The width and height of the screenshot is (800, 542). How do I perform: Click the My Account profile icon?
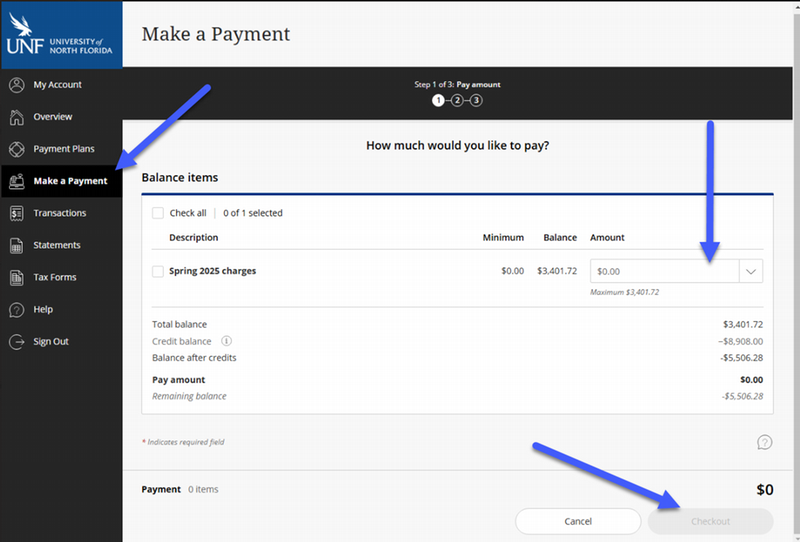pyautogui.click(x=16, y=85)
